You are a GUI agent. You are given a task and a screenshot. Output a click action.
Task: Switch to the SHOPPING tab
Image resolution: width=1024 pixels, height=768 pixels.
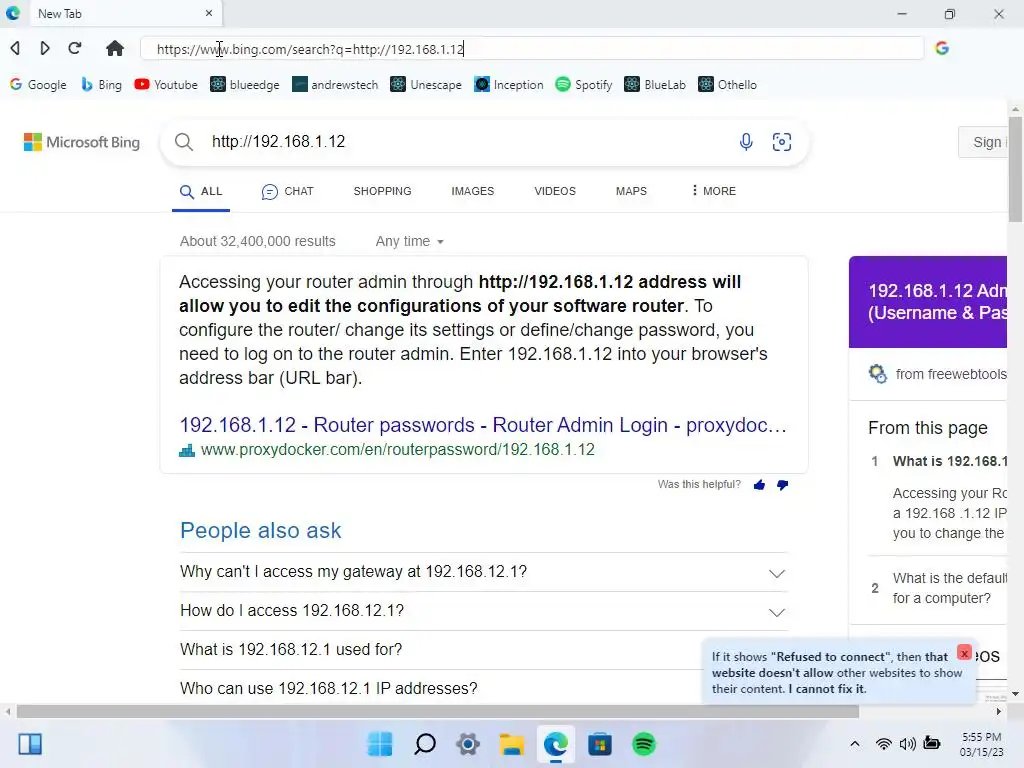pos(383,191)
